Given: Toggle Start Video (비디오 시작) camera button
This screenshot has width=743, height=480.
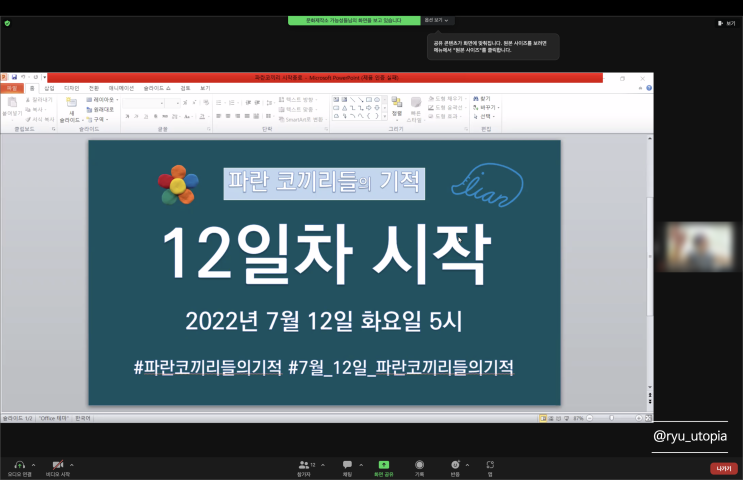Looking at the screenshot, I should tap(58, 468).
